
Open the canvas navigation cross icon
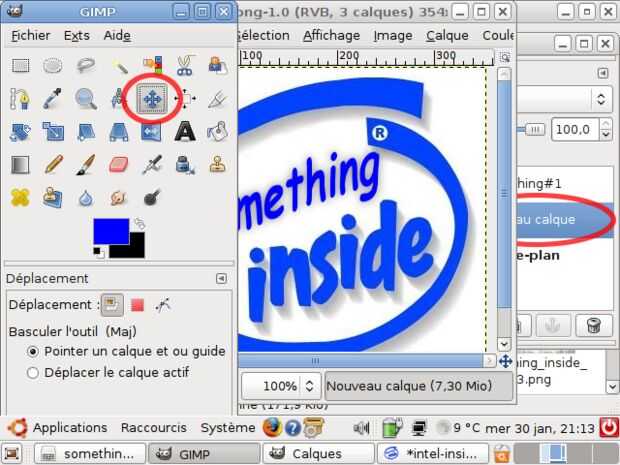(505, 361)
